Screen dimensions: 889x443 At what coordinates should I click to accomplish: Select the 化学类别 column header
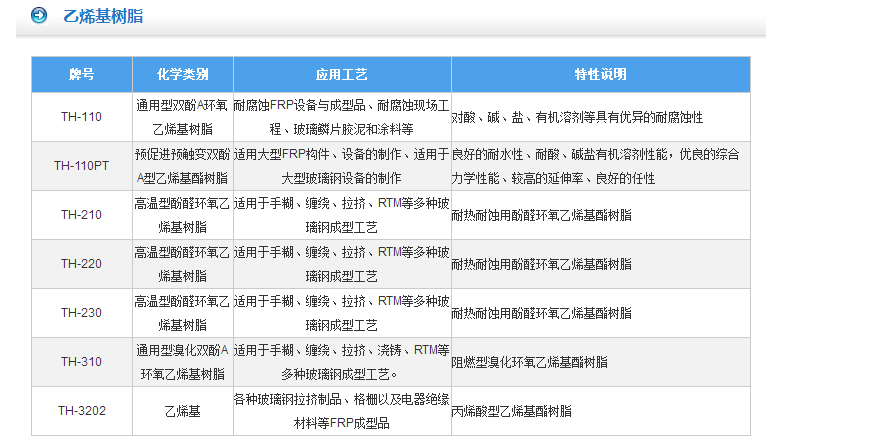(183, 74)
